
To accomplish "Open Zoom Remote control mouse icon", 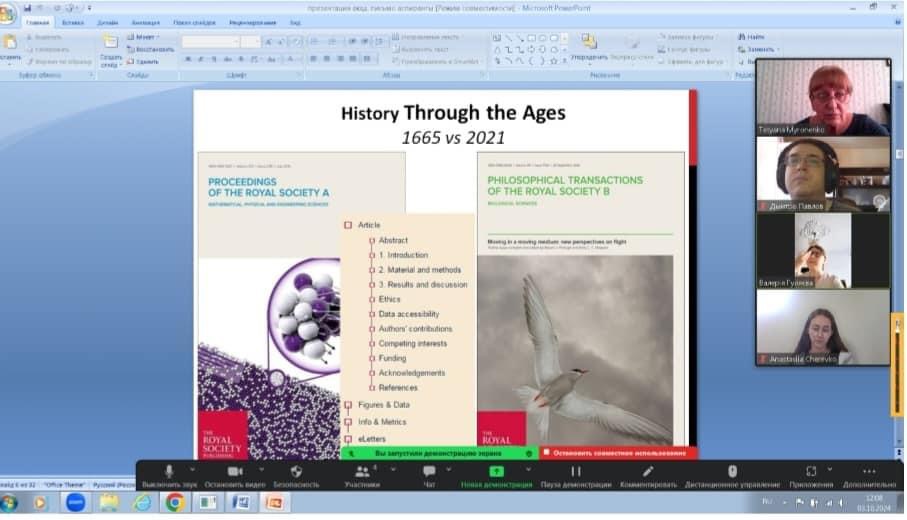I will point(732,471).
